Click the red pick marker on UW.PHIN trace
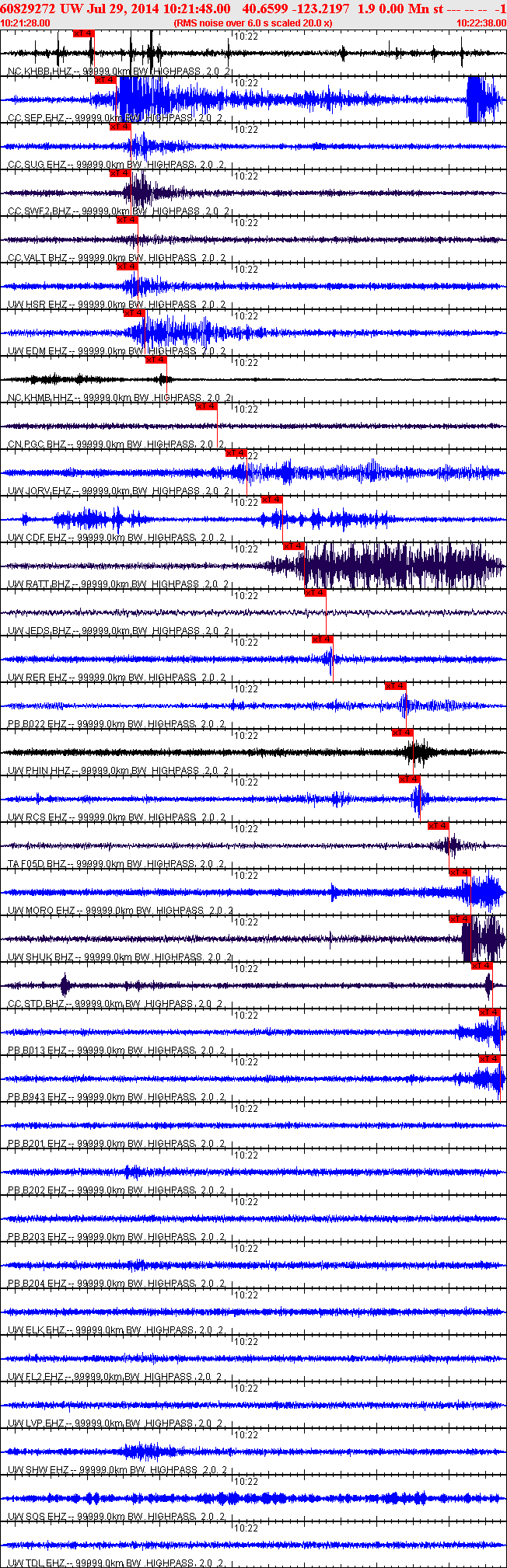 (x=402, y=733)
